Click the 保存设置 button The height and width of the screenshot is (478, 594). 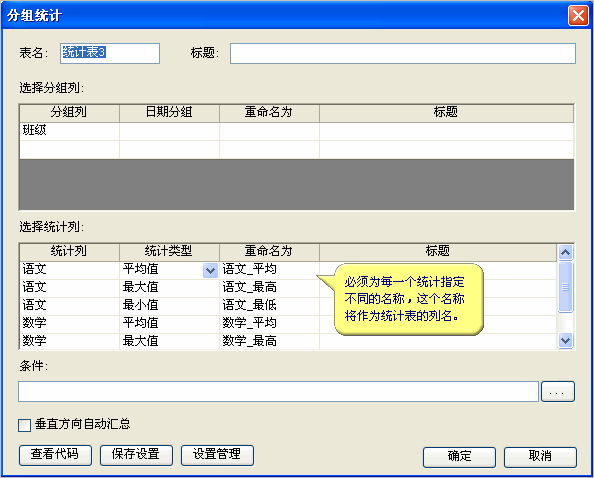click(x=136, y=455)
